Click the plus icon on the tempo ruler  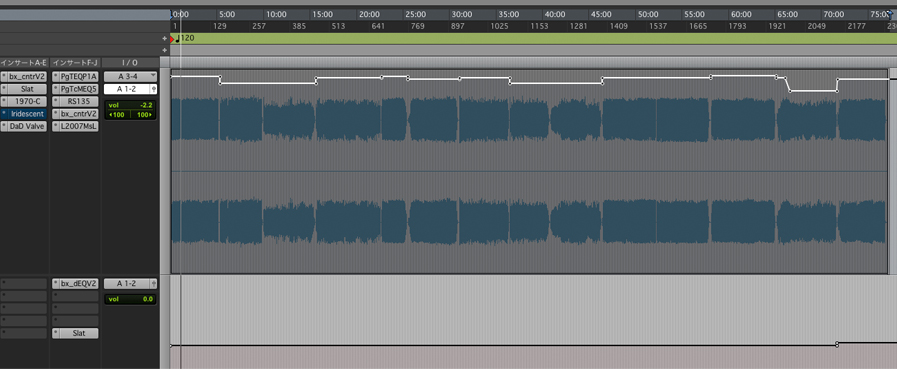tap(165, 39)
